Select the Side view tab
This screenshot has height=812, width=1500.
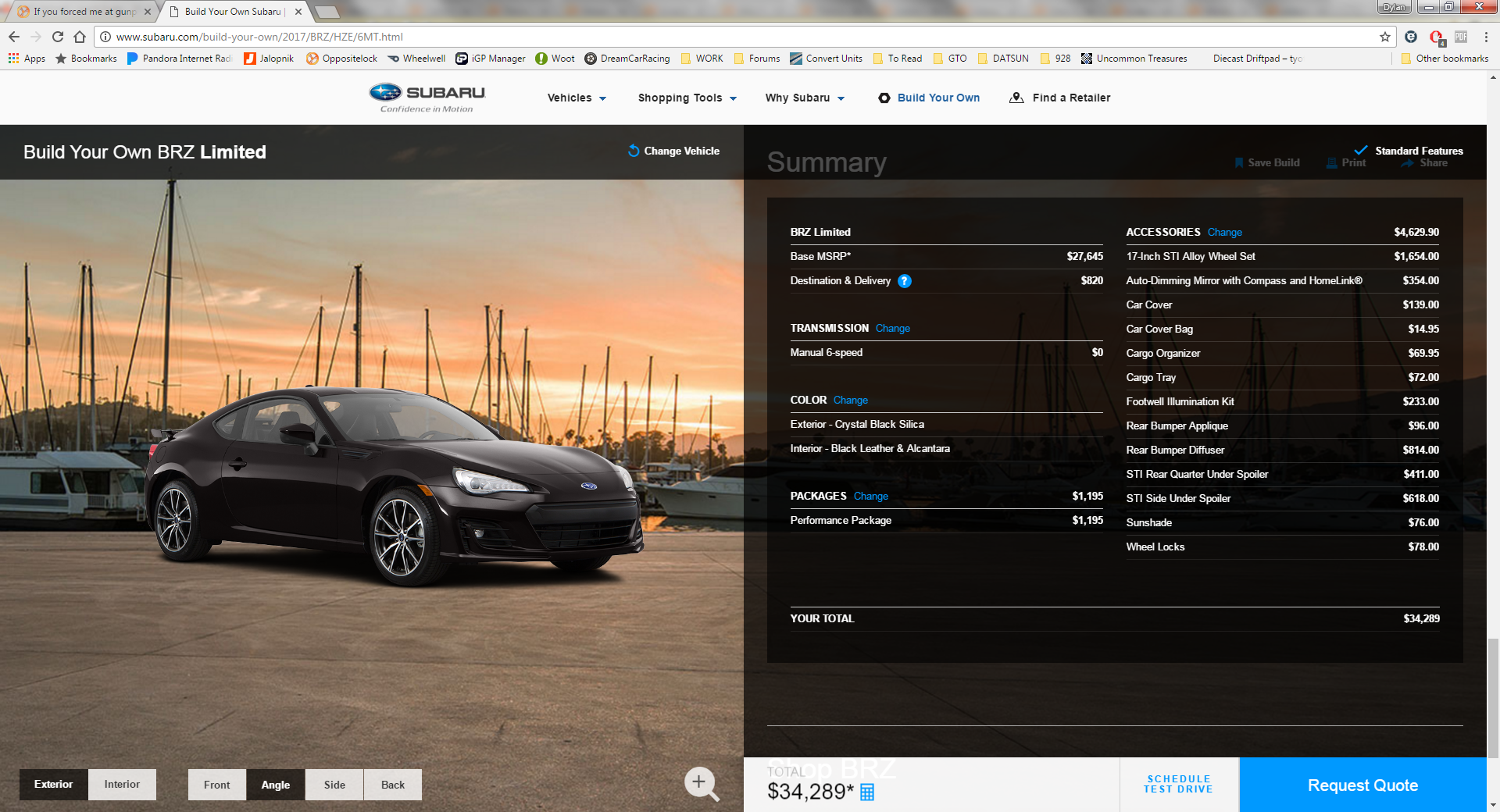(334, 785)
